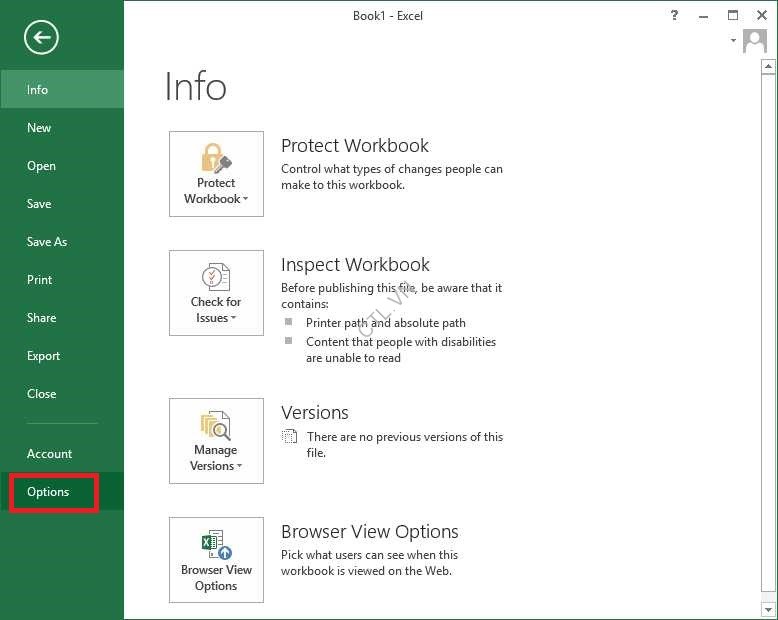
Task: Open Excel Options from sidebar
Action: coord(62,492)
